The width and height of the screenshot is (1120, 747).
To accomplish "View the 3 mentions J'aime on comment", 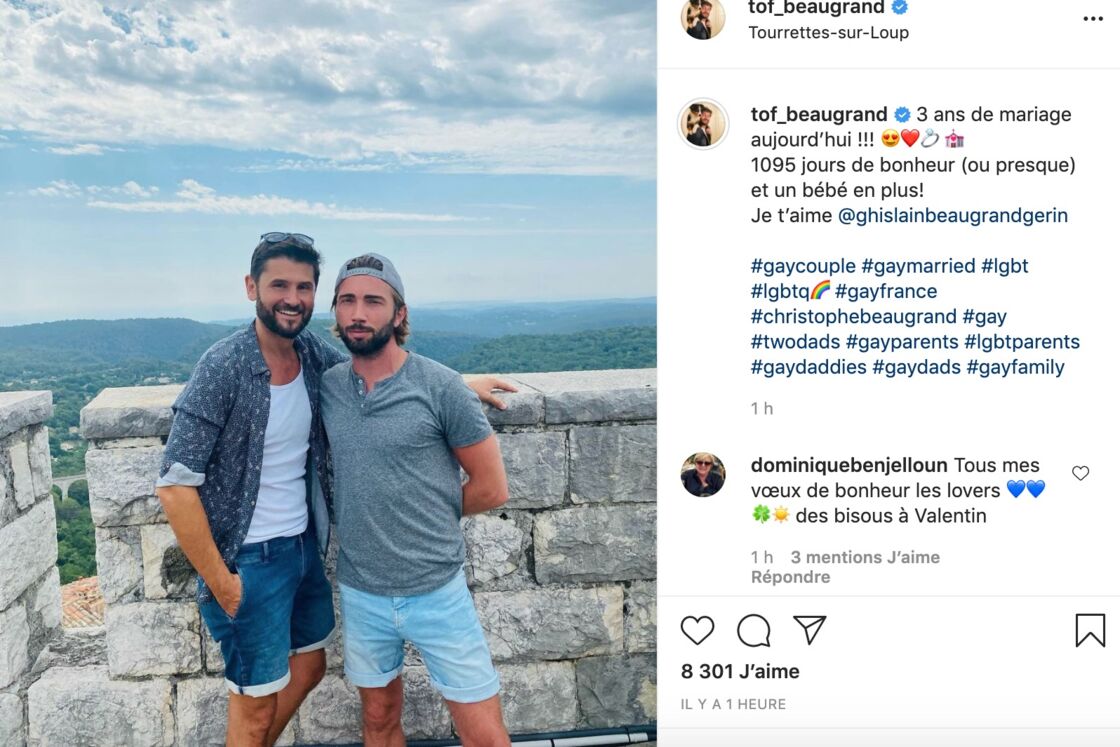I will [x=865, y=557].
